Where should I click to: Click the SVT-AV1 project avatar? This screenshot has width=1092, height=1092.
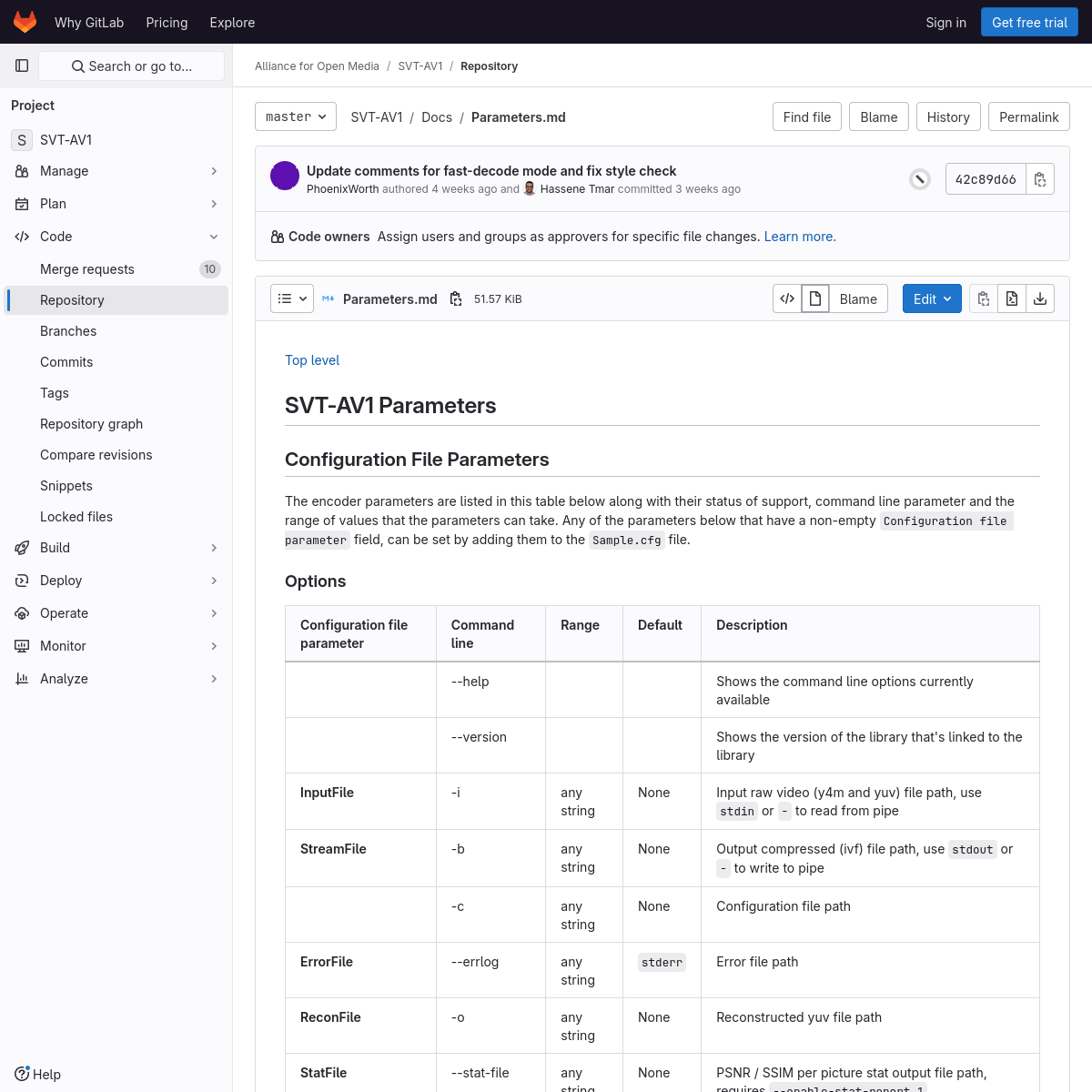[22, 139]
